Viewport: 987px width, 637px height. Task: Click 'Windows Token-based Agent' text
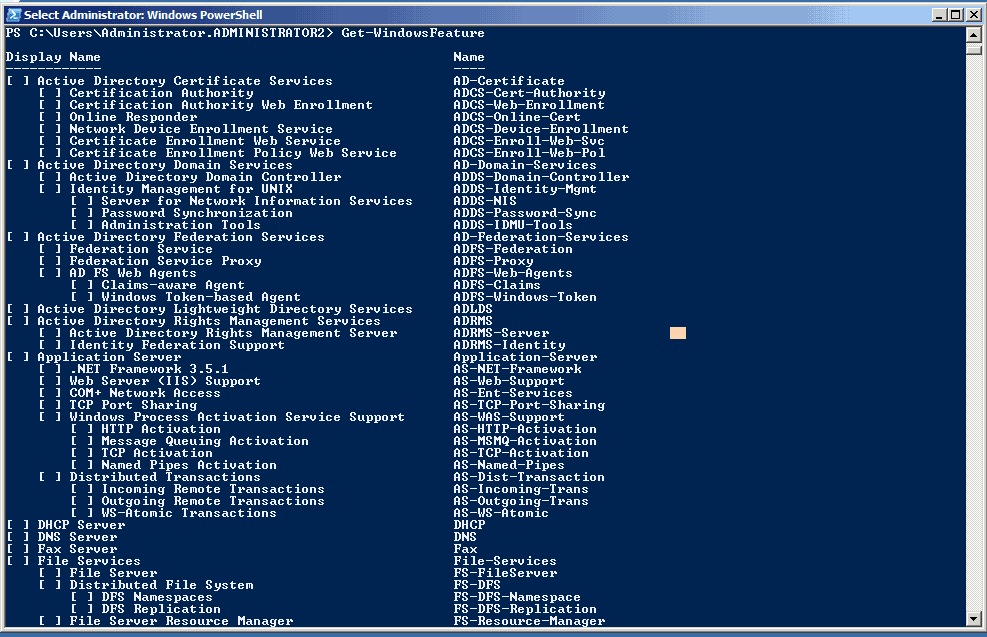(201, 297)
